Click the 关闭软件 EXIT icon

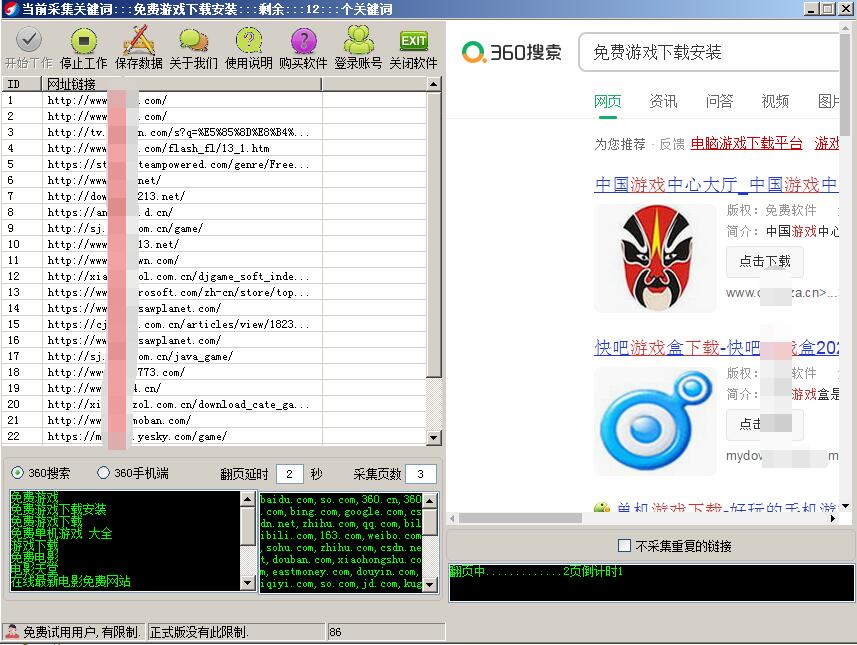point(413,41)
